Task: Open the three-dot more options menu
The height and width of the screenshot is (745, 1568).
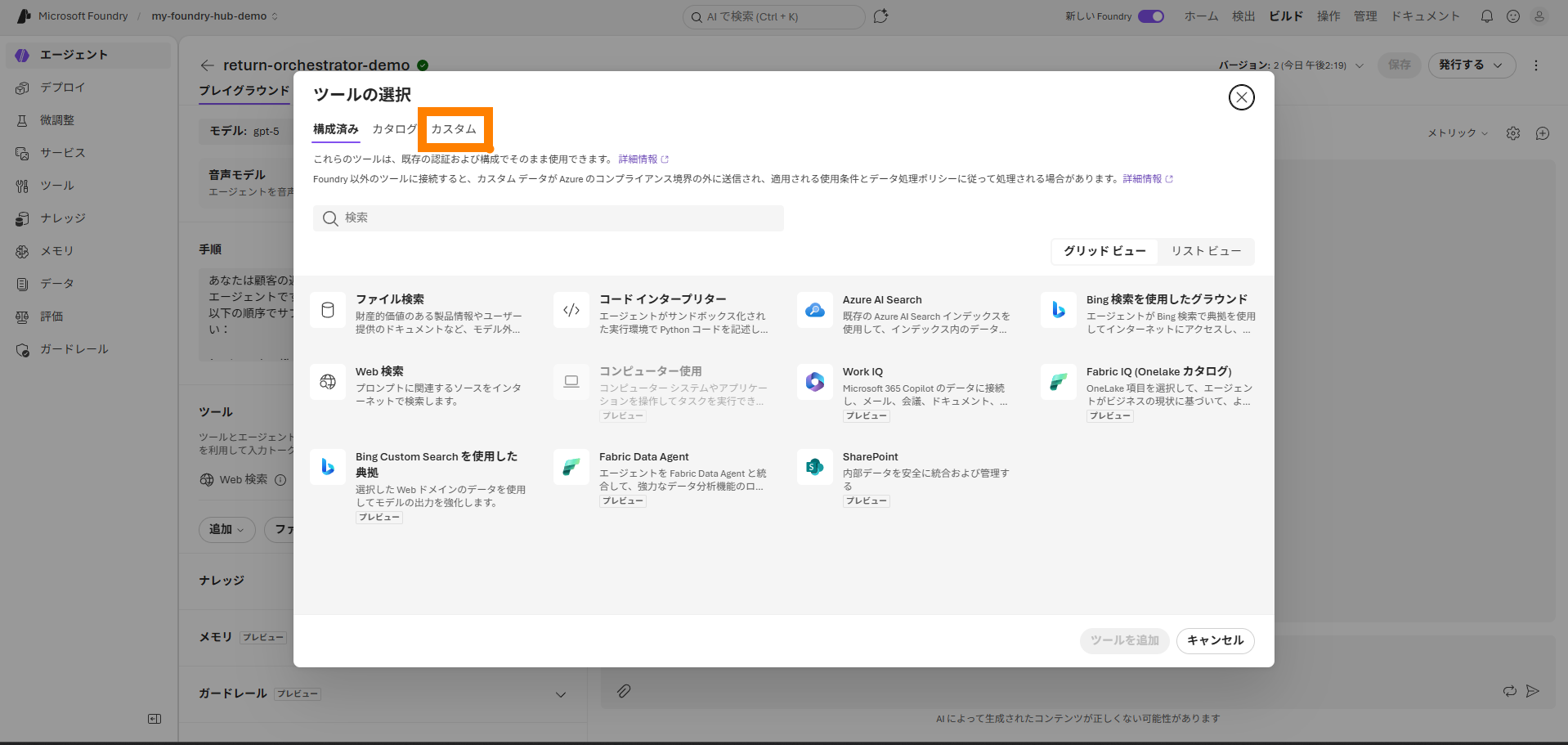Action: pos(1536,65)
